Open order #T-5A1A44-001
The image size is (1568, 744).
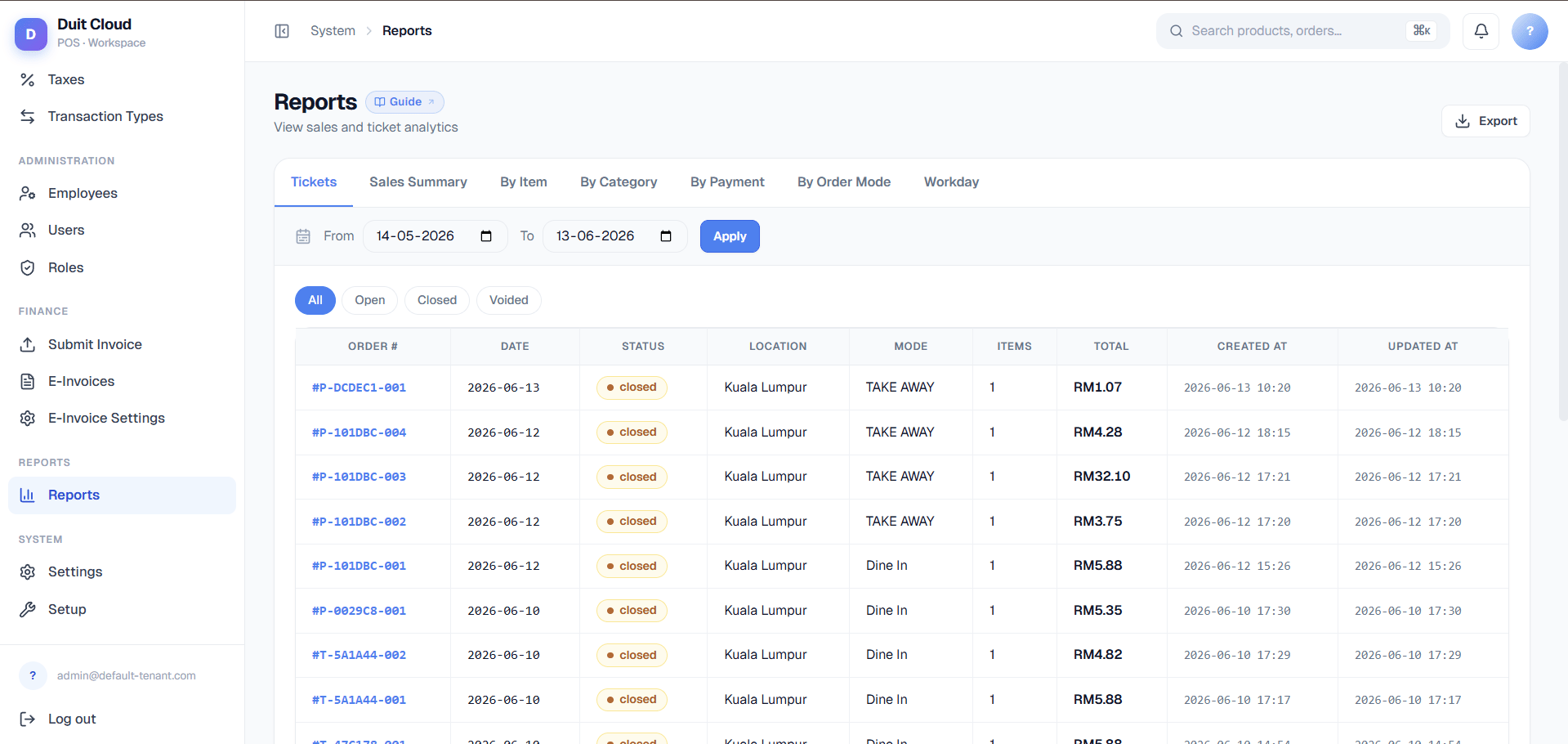point(359,700)
